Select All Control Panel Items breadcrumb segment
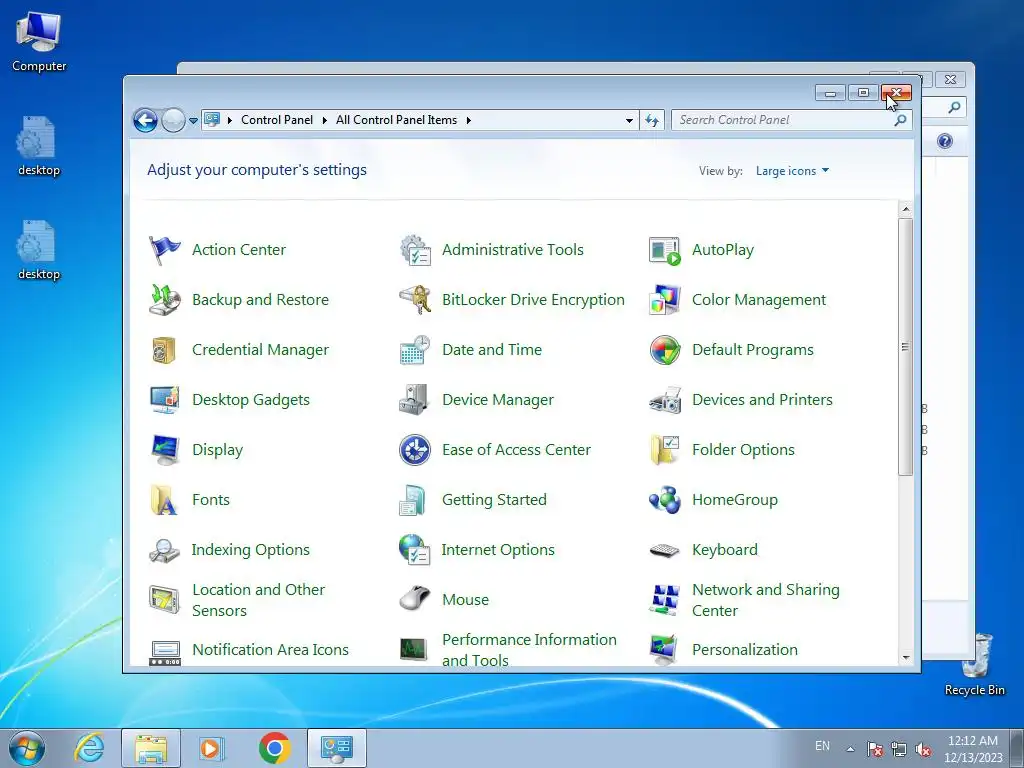Viewport: 1024px width, 768px height. click(396, 120)
